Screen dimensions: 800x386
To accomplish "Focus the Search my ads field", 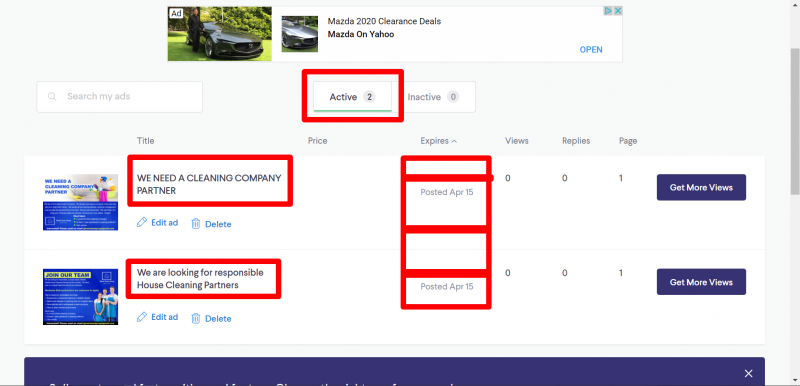I will (x=119, y=97).
